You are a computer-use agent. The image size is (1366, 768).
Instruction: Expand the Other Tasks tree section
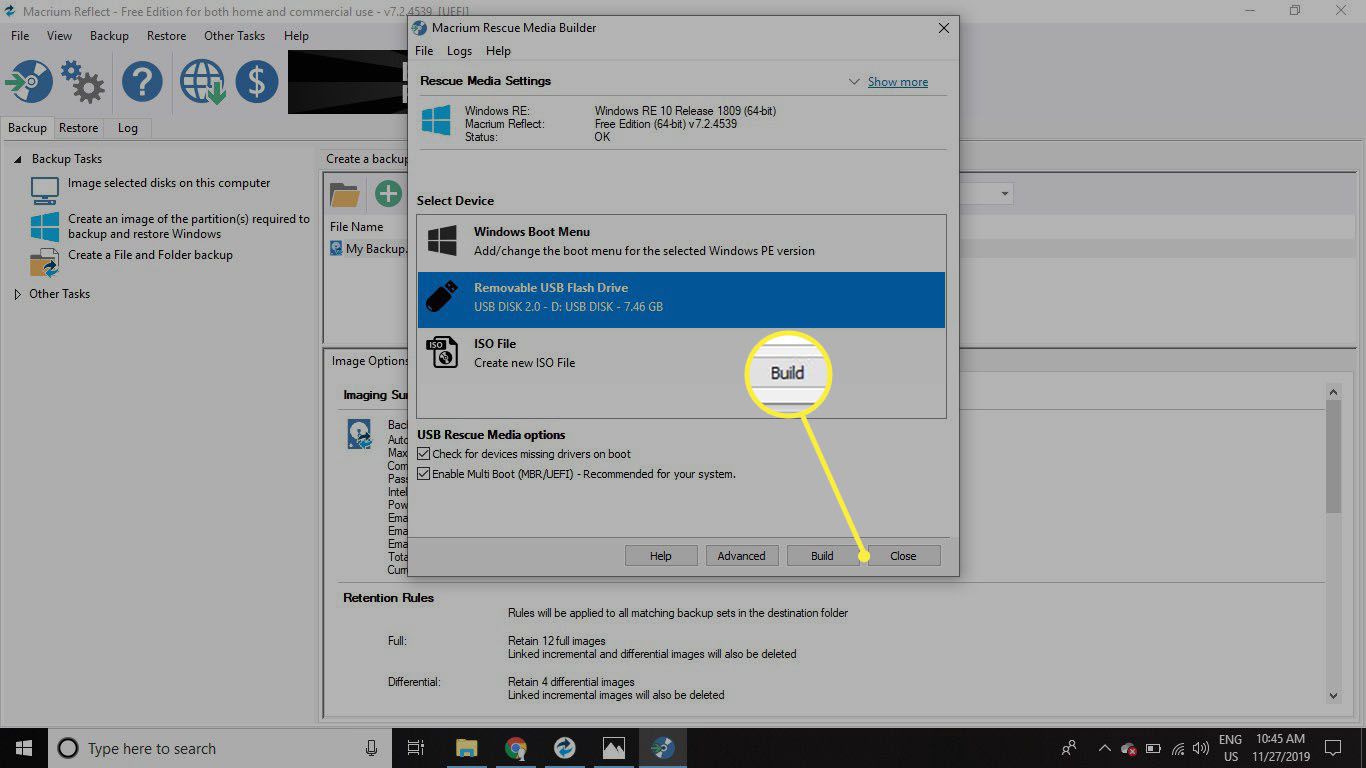(17, 294)
